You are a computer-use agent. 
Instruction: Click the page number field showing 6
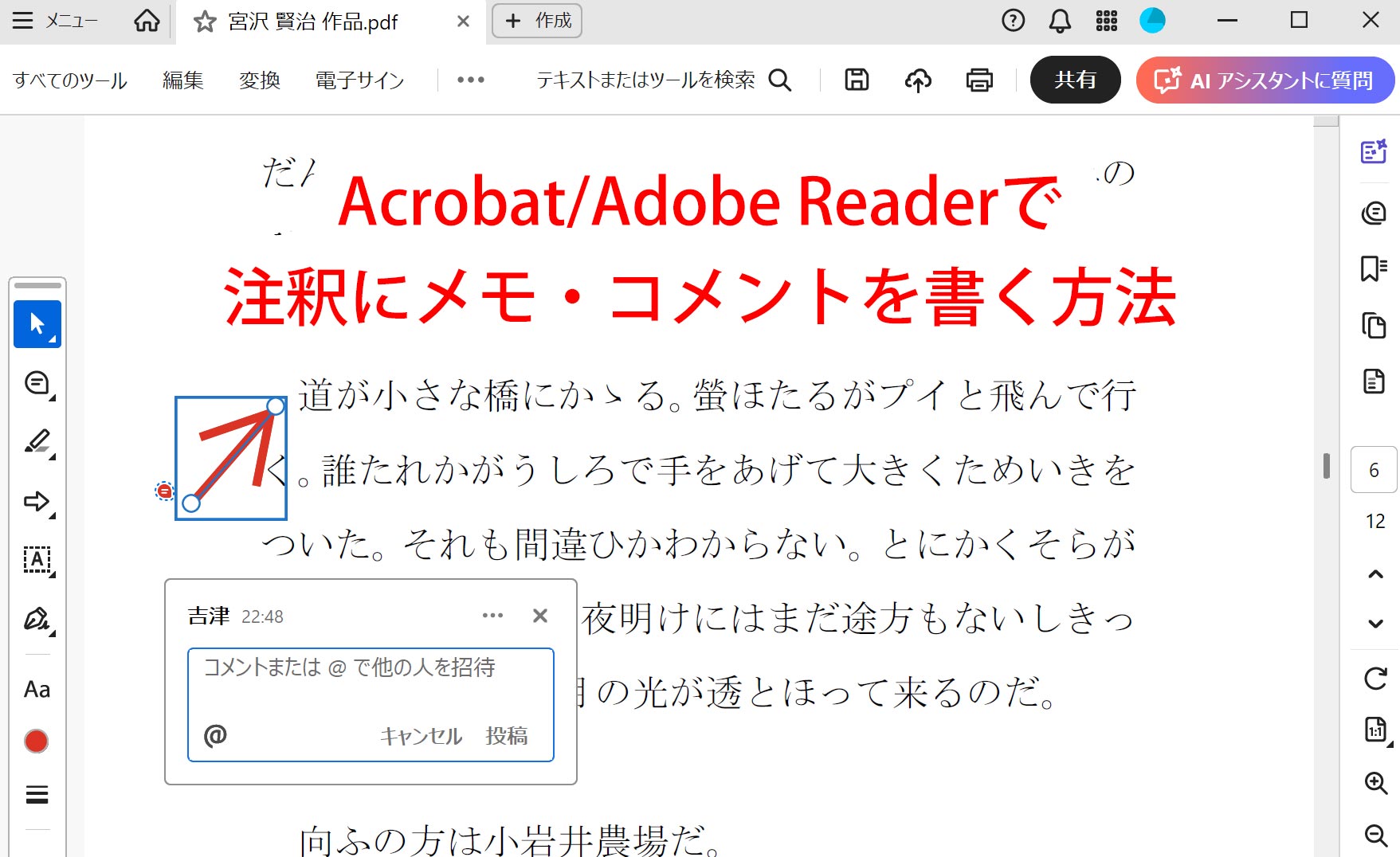point(1373,470)
